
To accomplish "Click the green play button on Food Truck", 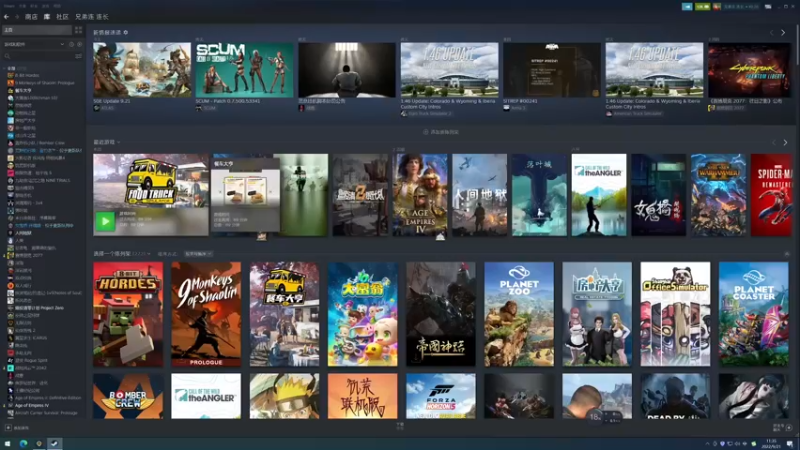I will 105,221.
